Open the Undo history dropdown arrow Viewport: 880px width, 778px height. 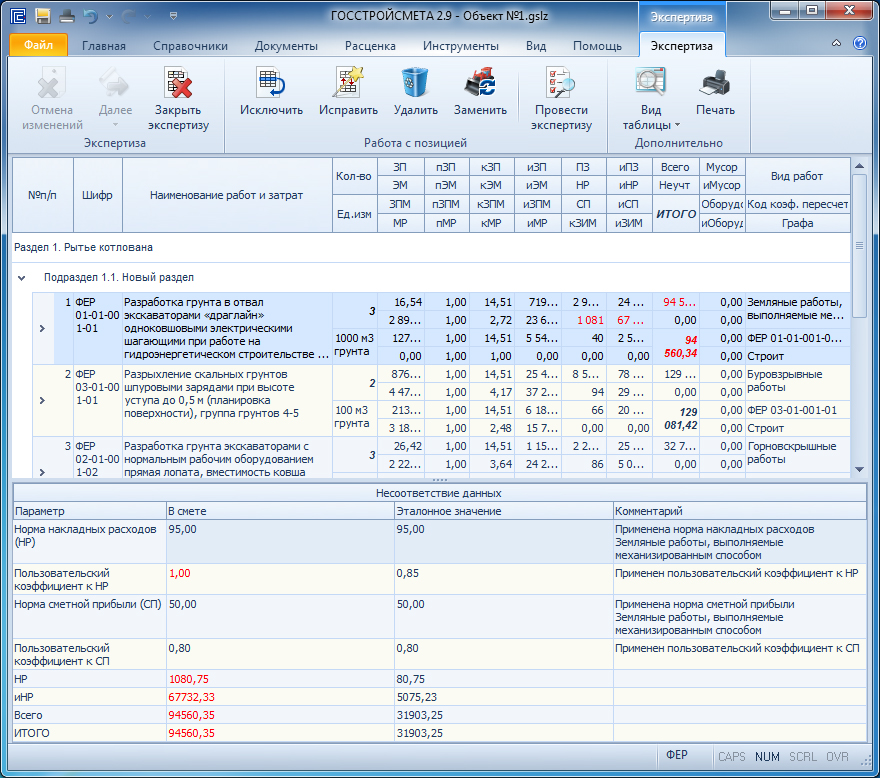click(109, 17)
